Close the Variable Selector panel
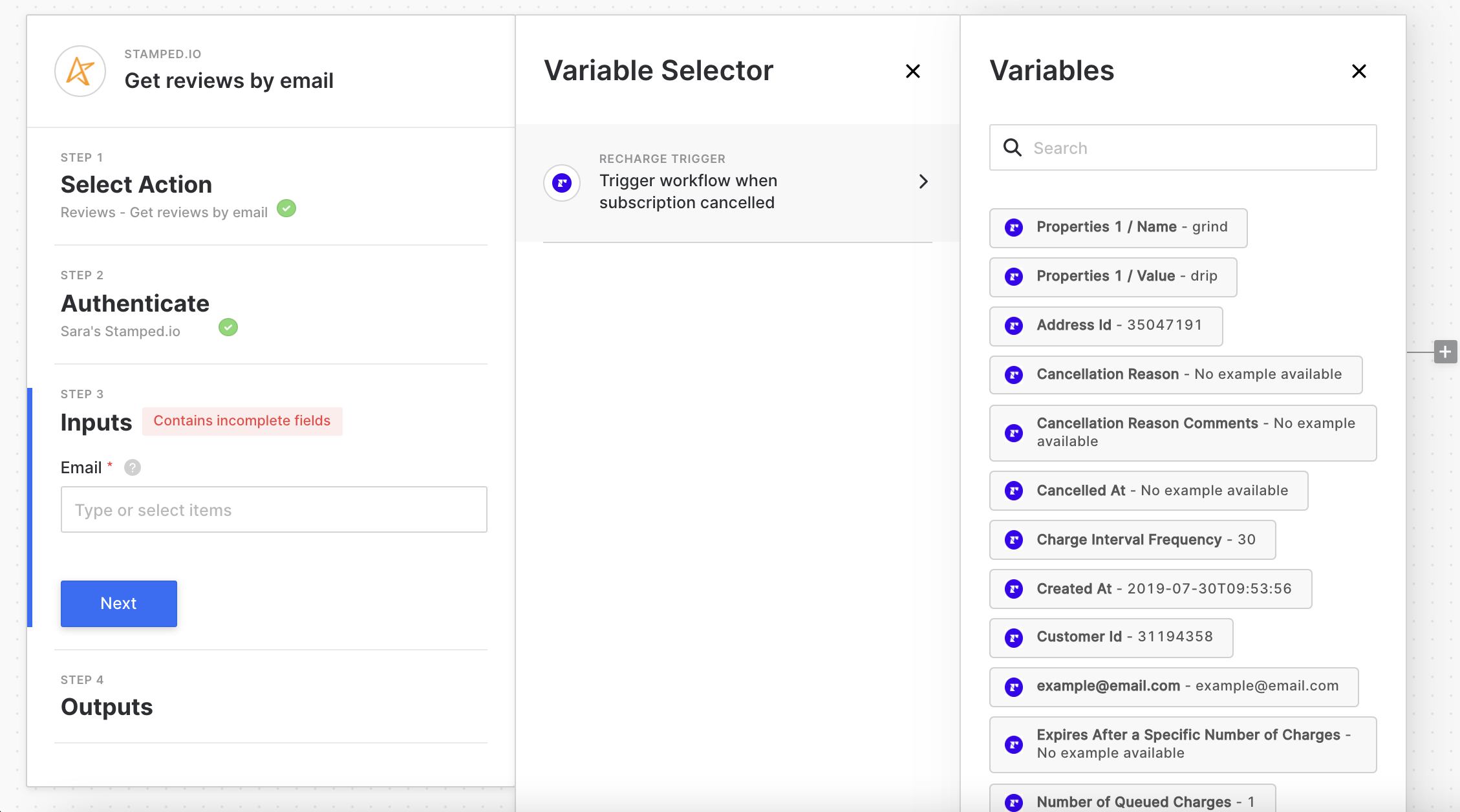The height and width of the screenshot is (812, 1460). click(912, 71)
